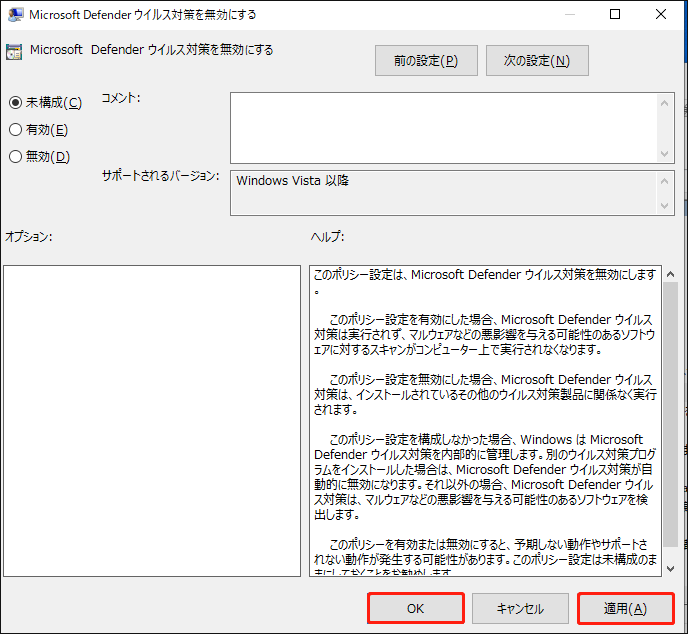Screen dimensions: 688x634
Task: Click the empty options list pane
Action: 152,421
